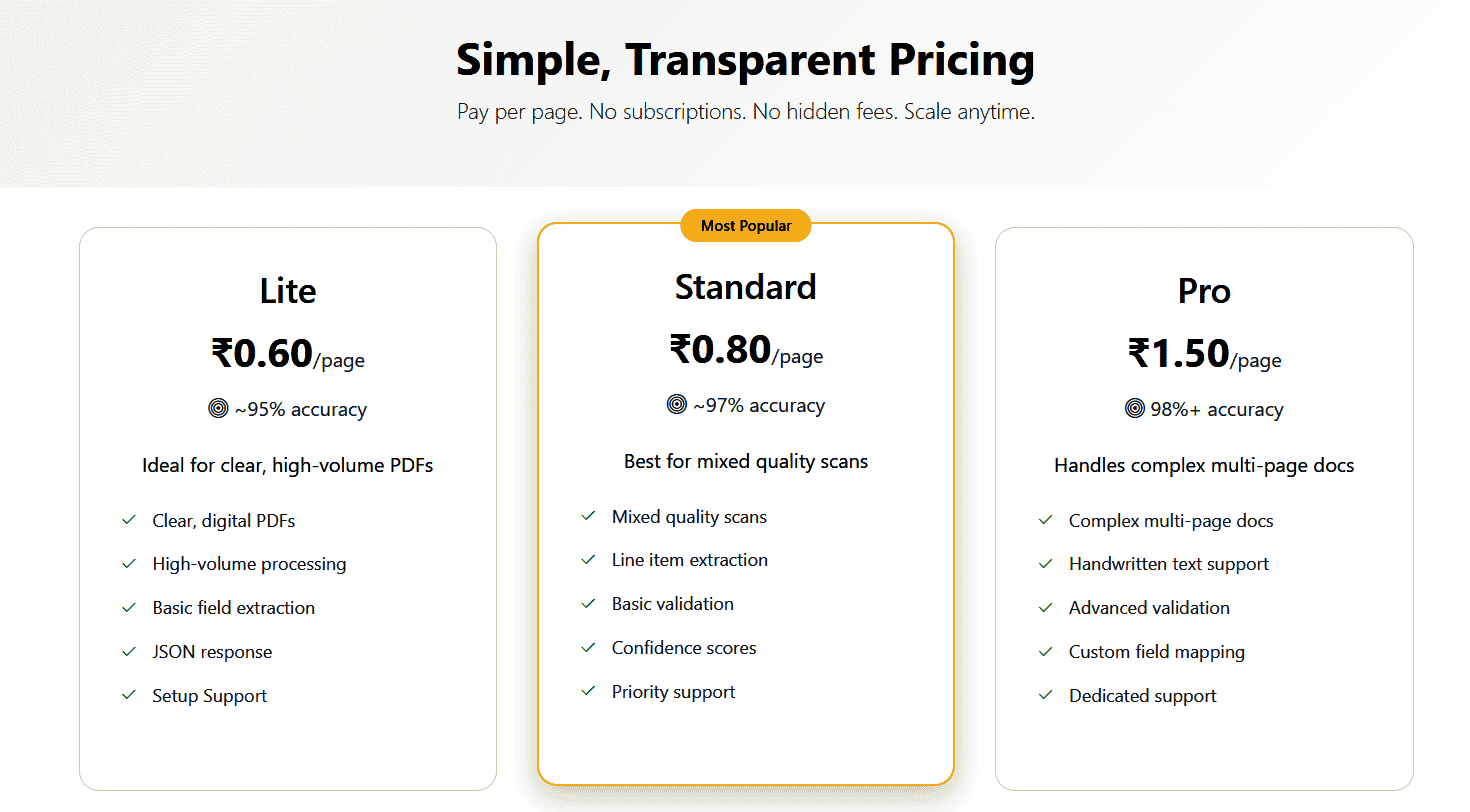Click the Dedicated support feature text
The width and height of the screenshot is (1470, 812).
(1142, 696)
